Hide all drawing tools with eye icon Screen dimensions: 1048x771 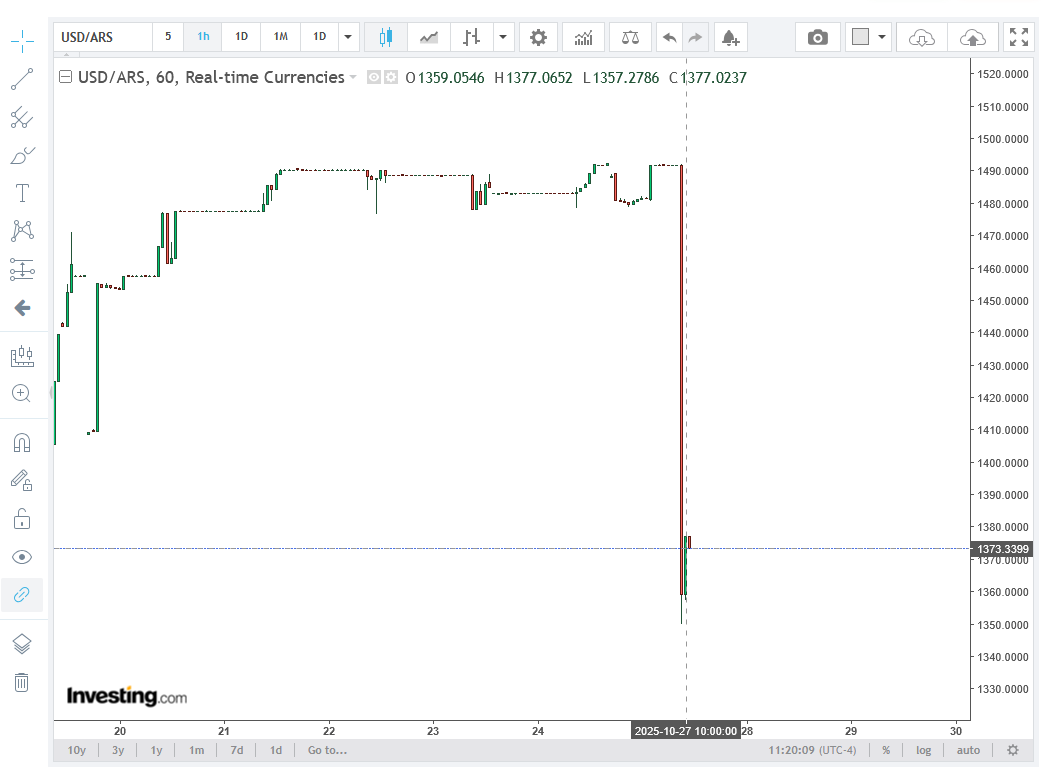point(22,557)
